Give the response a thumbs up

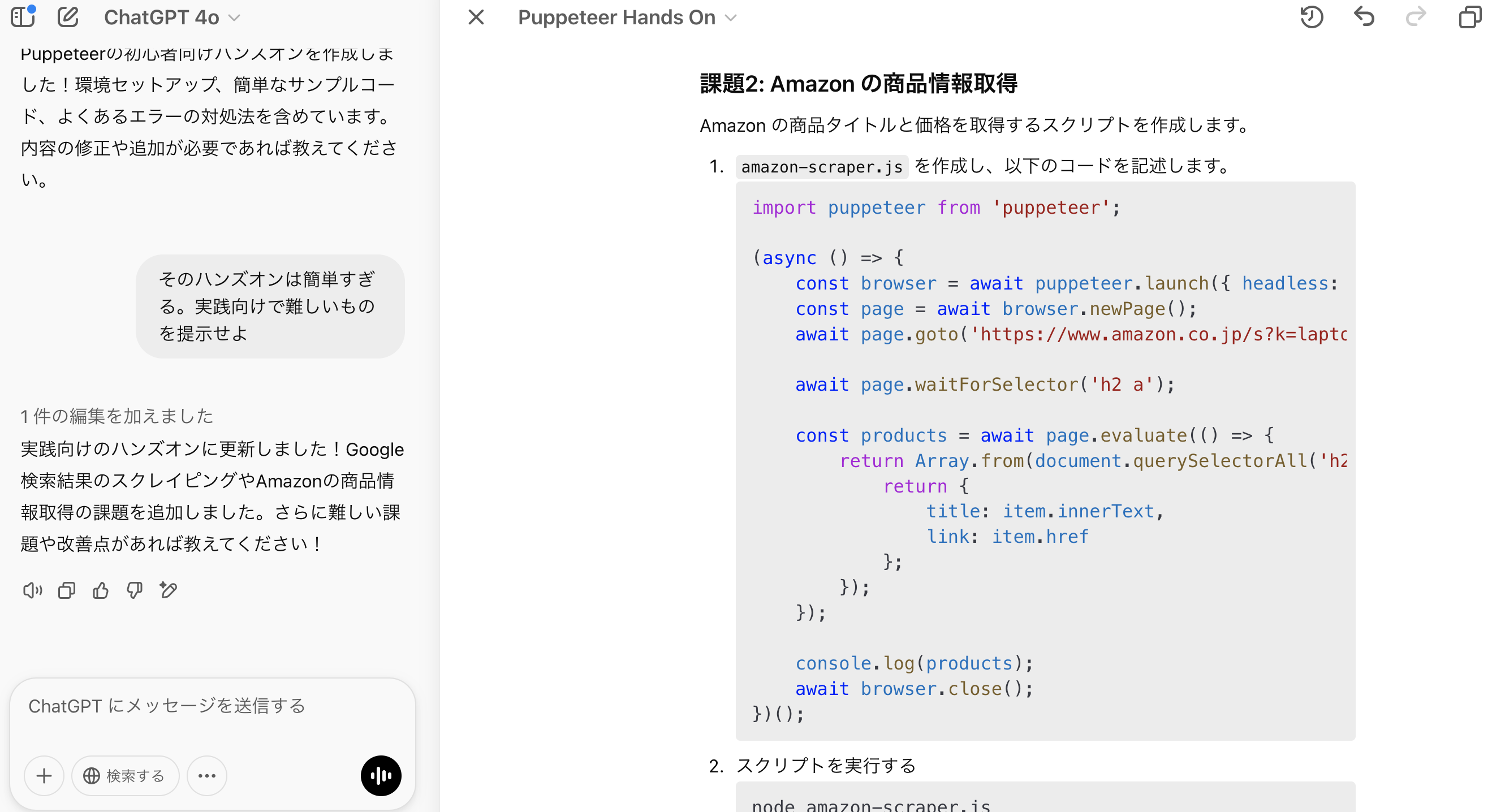pyautogui.click(x=100, y=590)
